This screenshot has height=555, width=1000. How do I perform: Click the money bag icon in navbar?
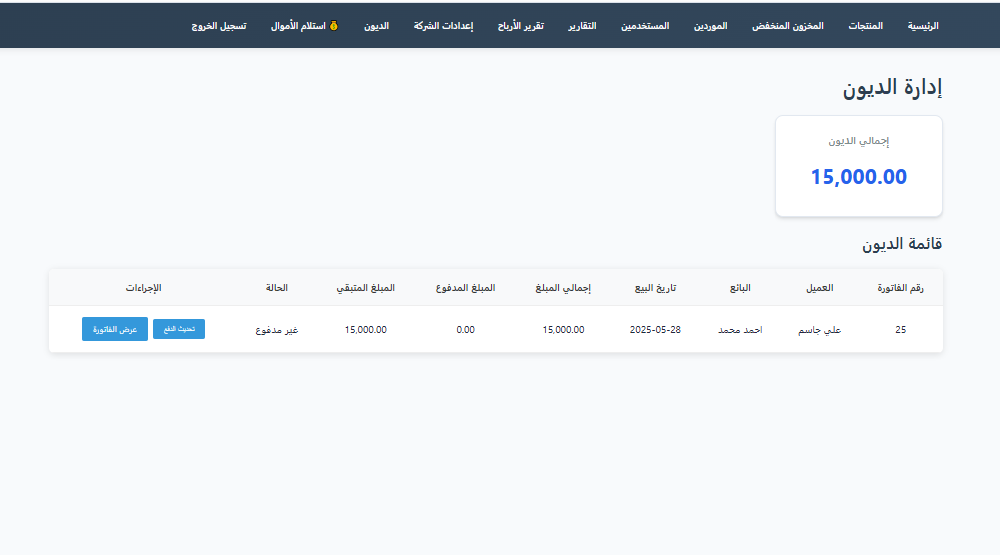334,26
